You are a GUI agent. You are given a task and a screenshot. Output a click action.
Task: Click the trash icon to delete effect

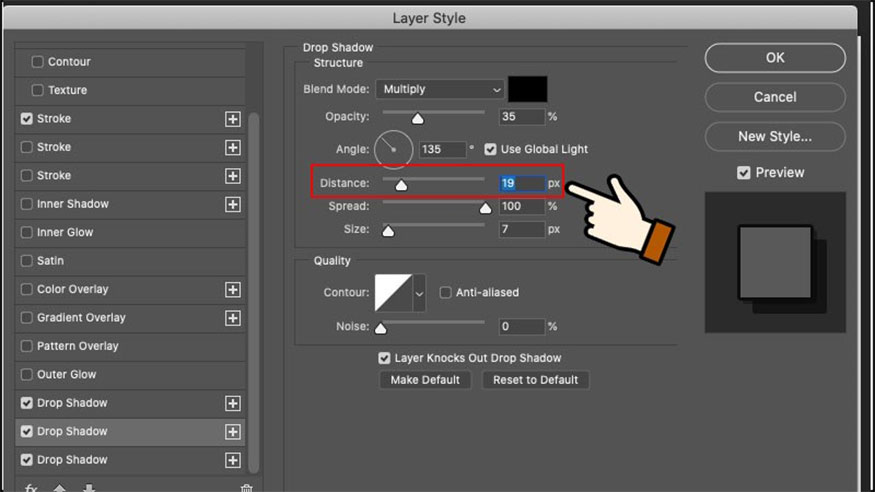246,488
